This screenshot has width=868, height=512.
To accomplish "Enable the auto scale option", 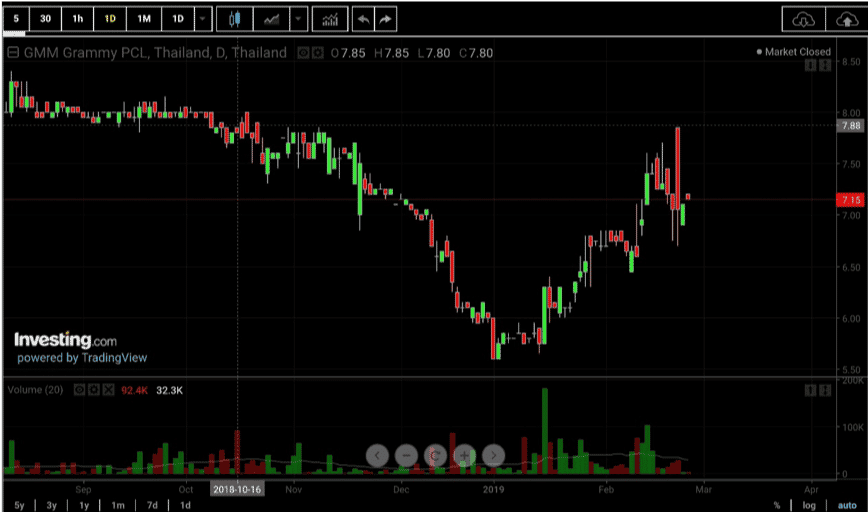I will click(847, 505).
